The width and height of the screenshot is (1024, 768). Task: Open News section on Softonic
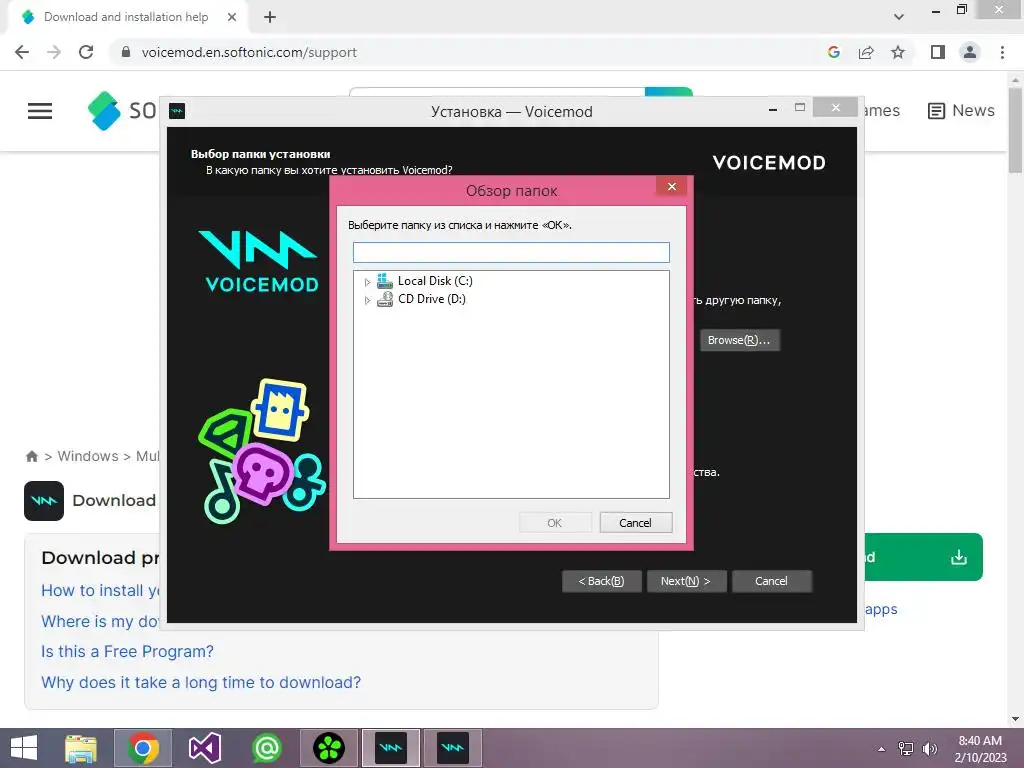click(x=961, y=110)
